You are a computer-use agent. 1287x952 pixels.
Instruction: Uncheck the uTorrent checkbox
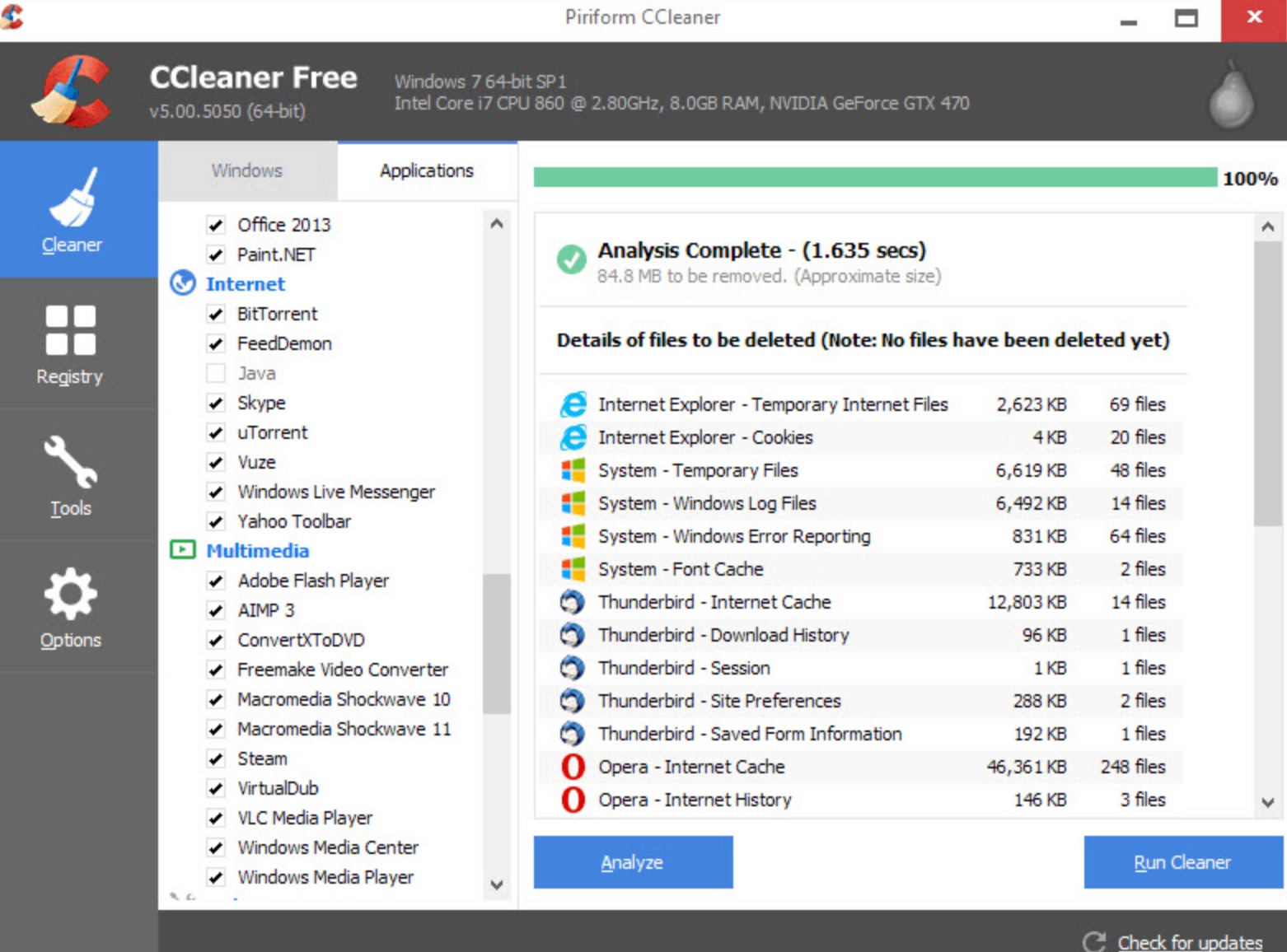[x=216, y=432]
